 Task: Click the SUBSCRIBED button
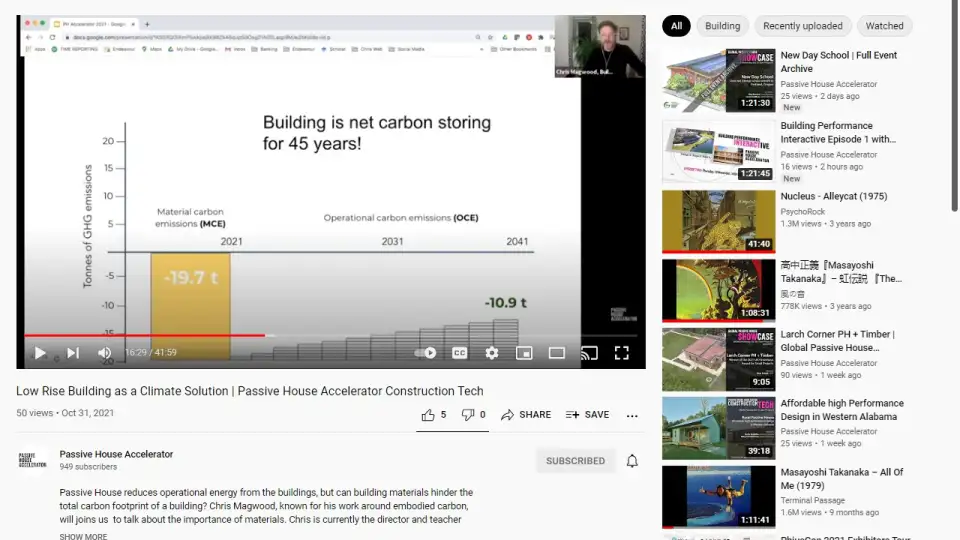tap(575, 461)
